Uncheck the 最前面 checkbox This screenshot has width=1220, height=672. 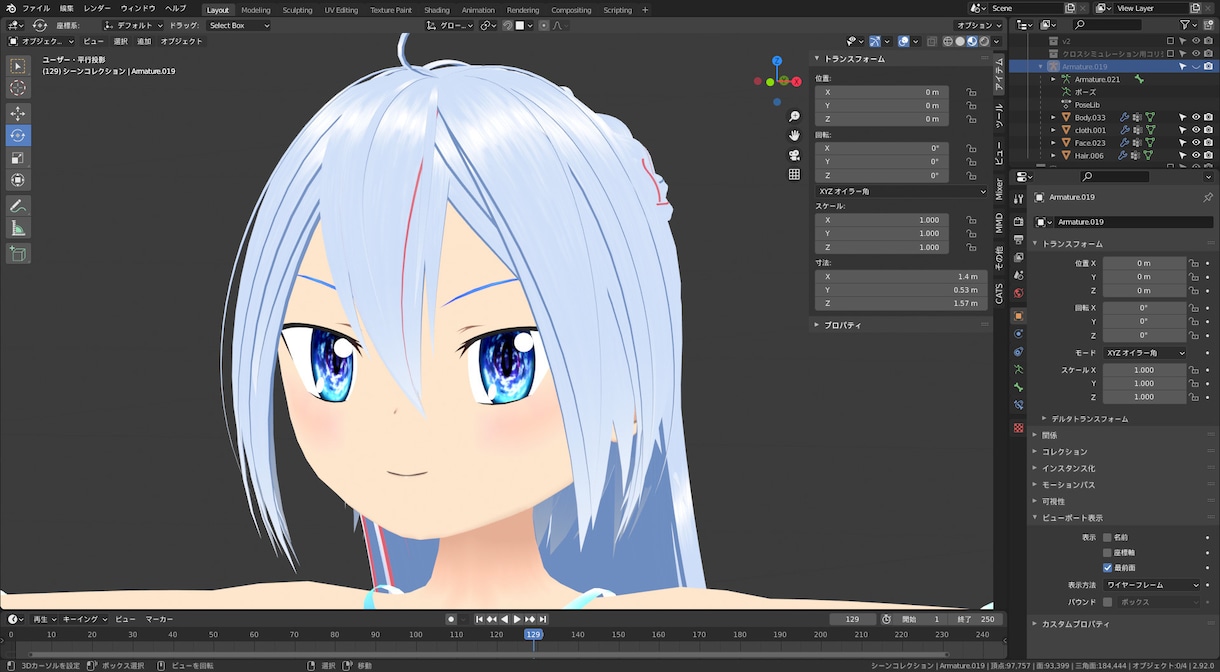click(1107, 567)
